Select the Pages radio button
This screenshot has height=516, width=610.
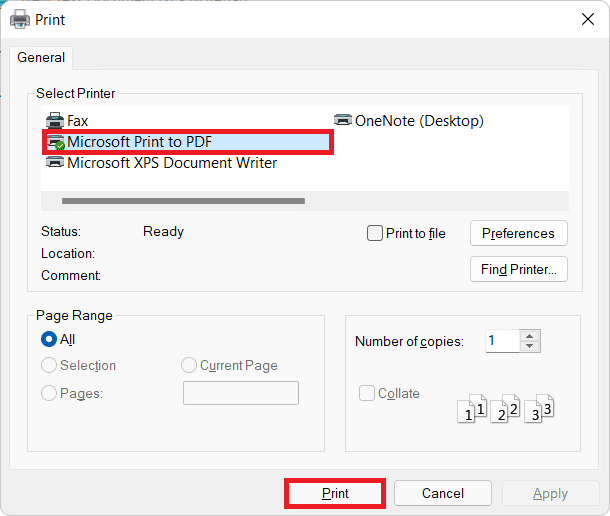tap(49, 393)
